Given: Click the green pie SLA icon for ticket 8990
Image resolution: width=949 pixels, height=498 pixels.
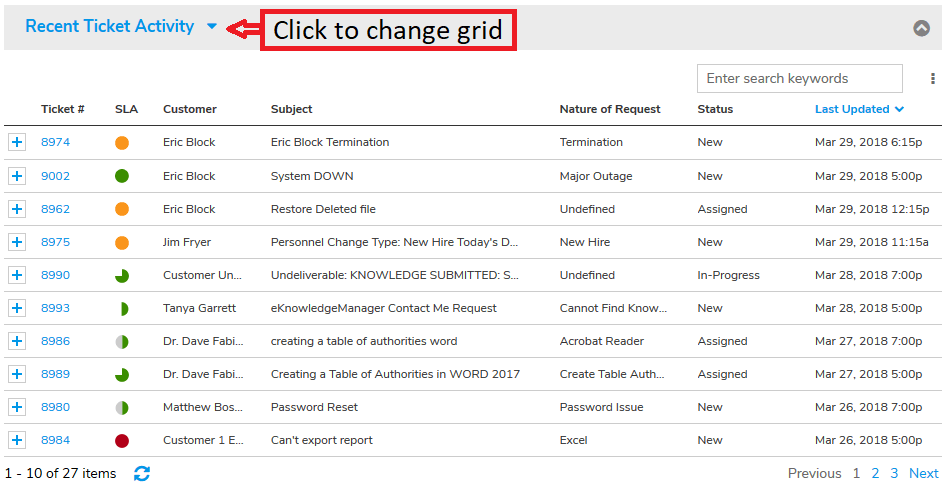Looking at the screenshot, I should pos(122,276).
